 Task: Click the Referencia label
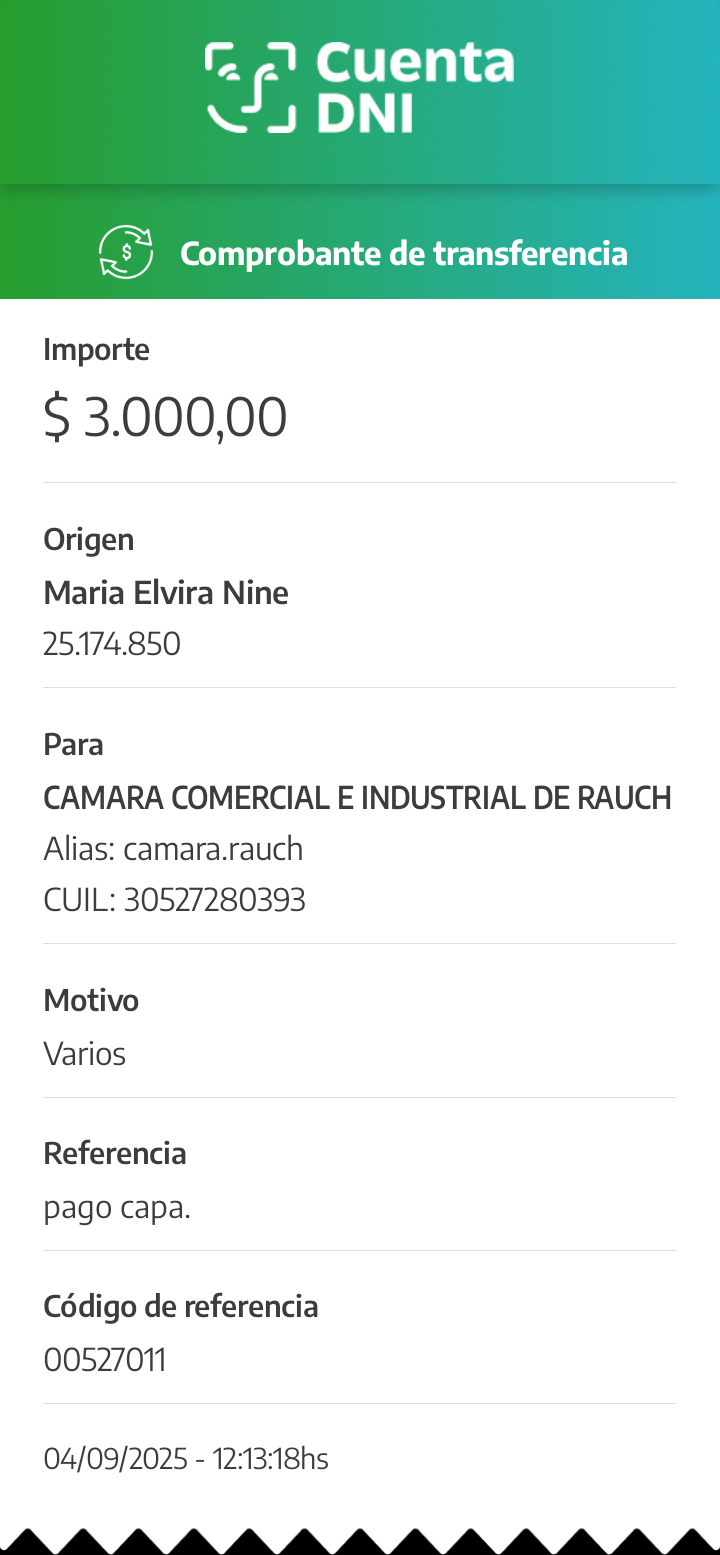(x=115, y=1153)
